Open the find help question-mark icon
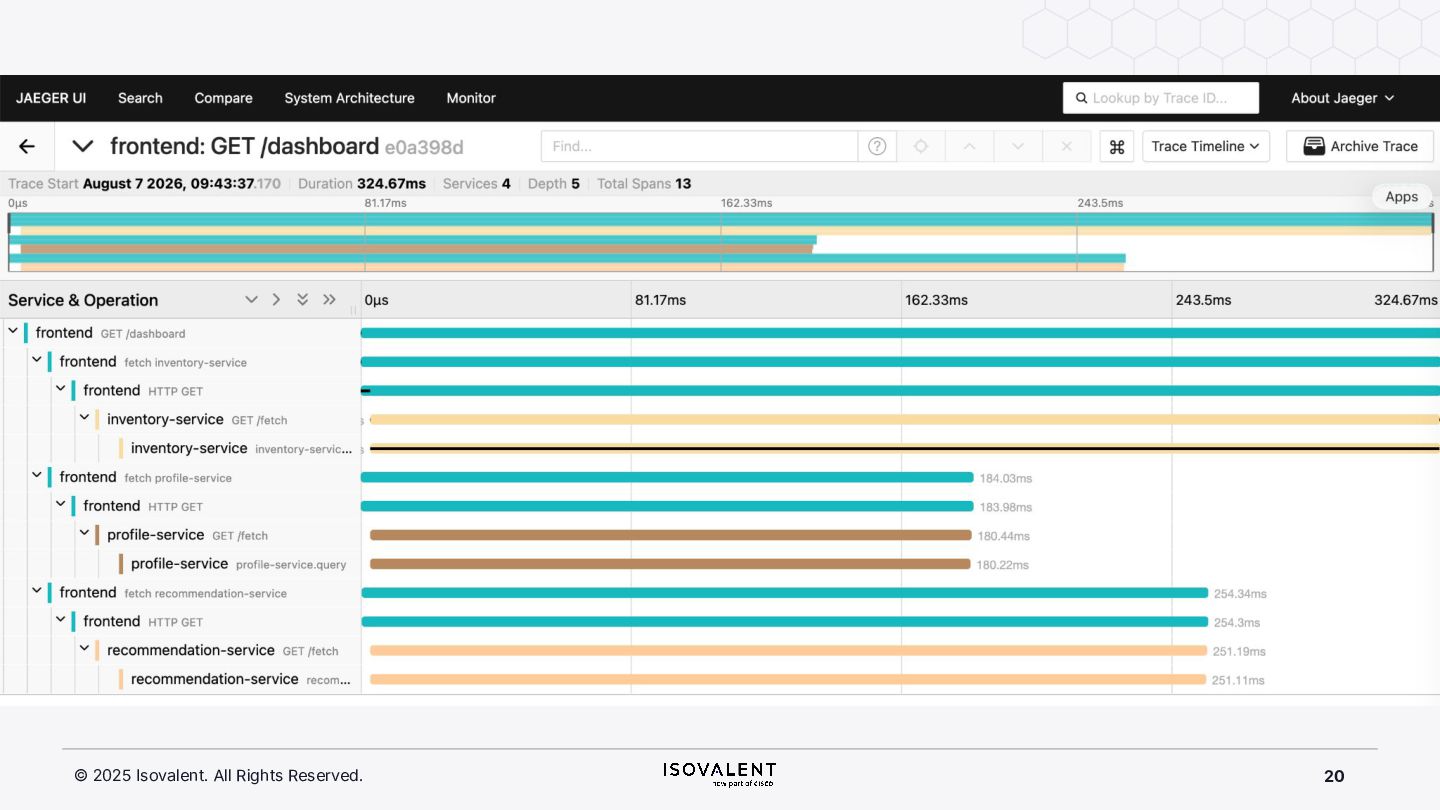1440x810 pixels. point(877,146)
